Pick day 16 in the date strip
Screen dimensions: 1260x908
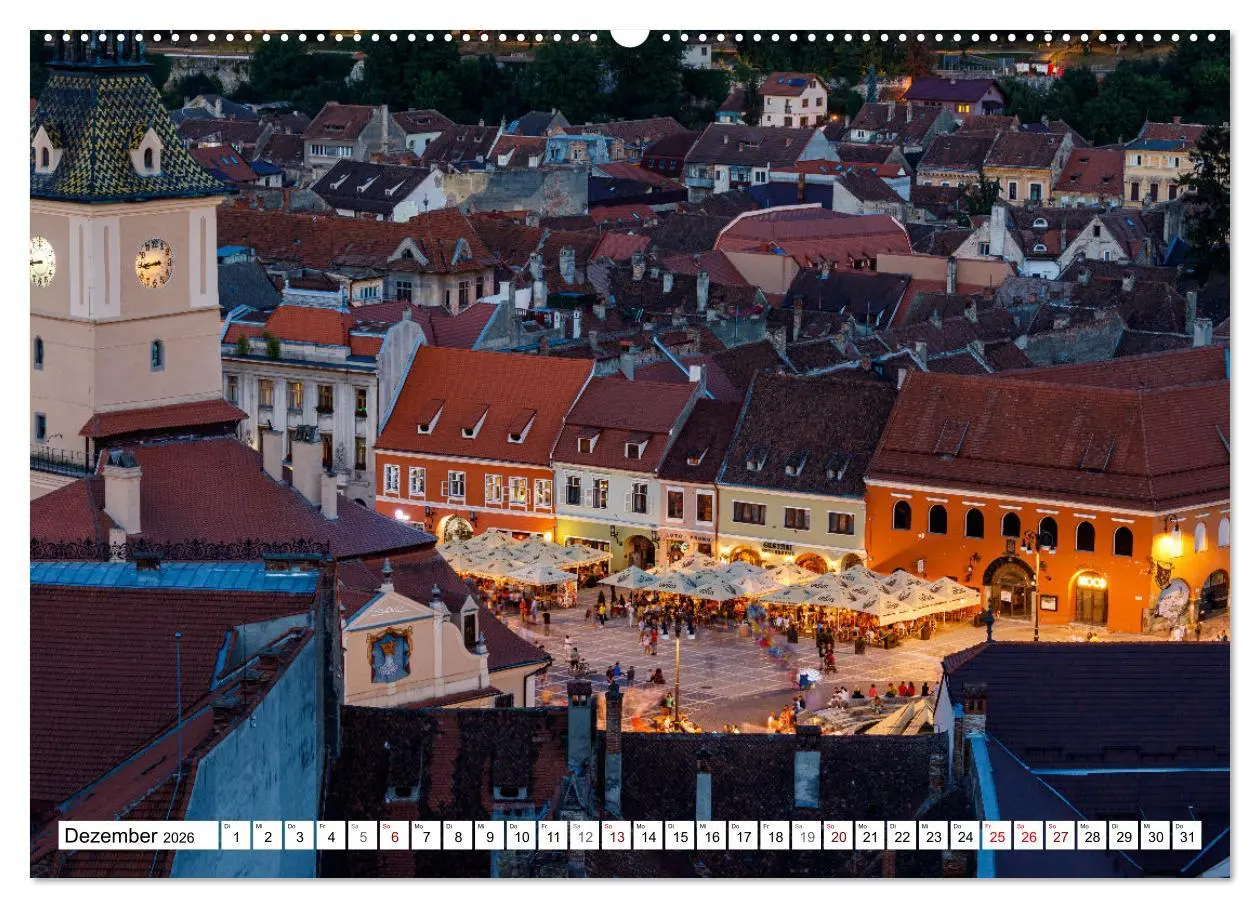[711, 836]
